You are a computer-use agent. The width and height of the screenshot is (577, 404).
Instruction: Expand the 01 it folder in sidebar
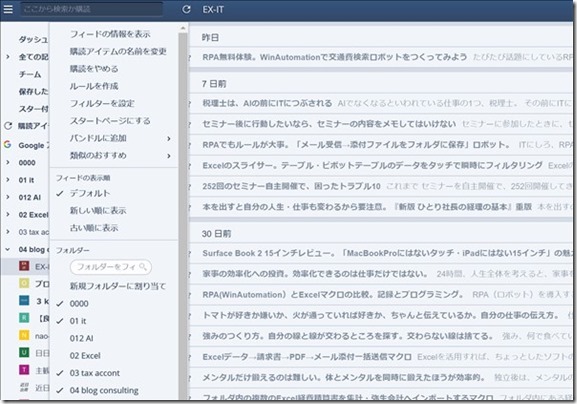[x=7, y=180]
